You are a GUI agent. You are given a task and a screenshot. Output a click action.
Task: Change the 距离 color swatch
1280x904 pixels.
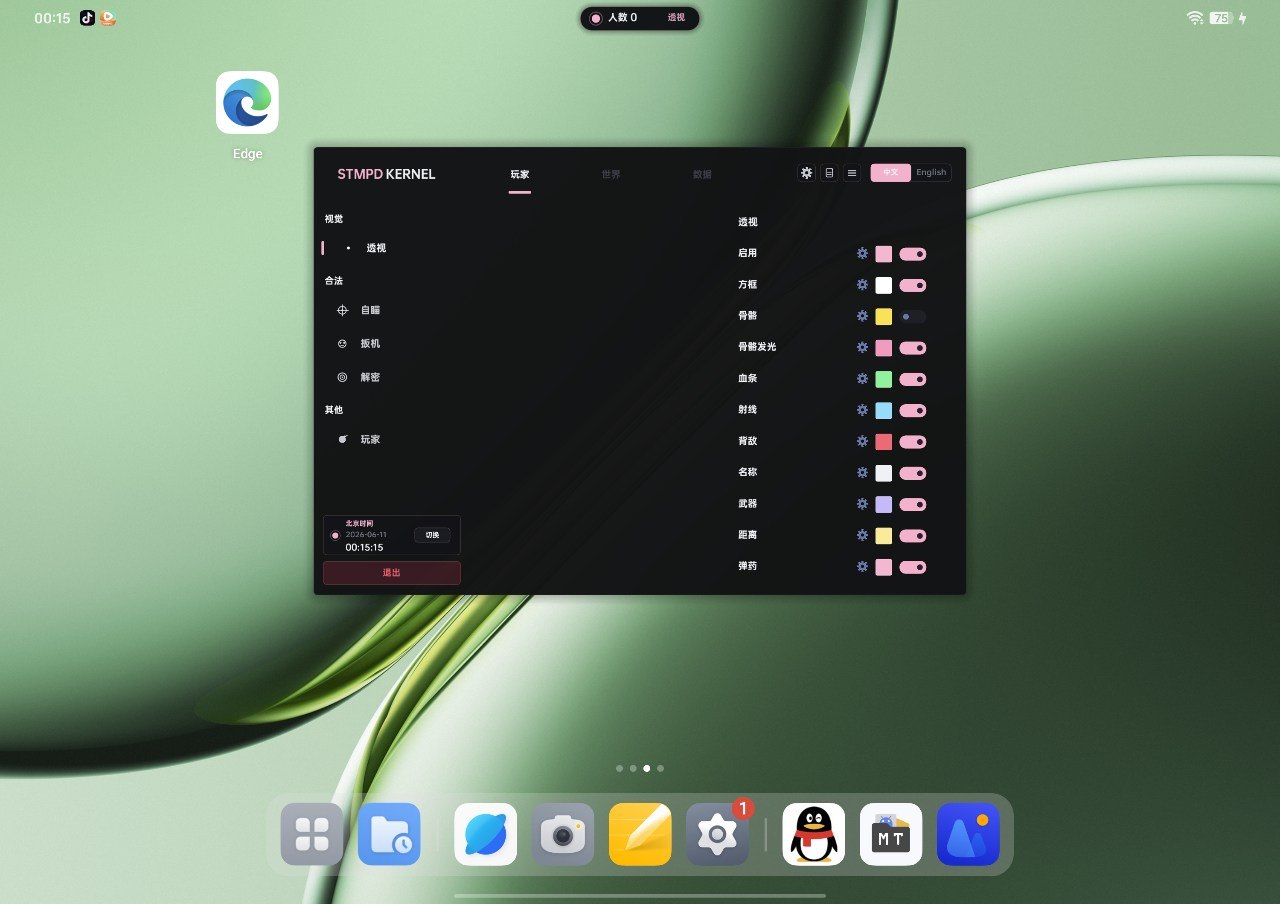pyautogui.click(x=884, y=536)
